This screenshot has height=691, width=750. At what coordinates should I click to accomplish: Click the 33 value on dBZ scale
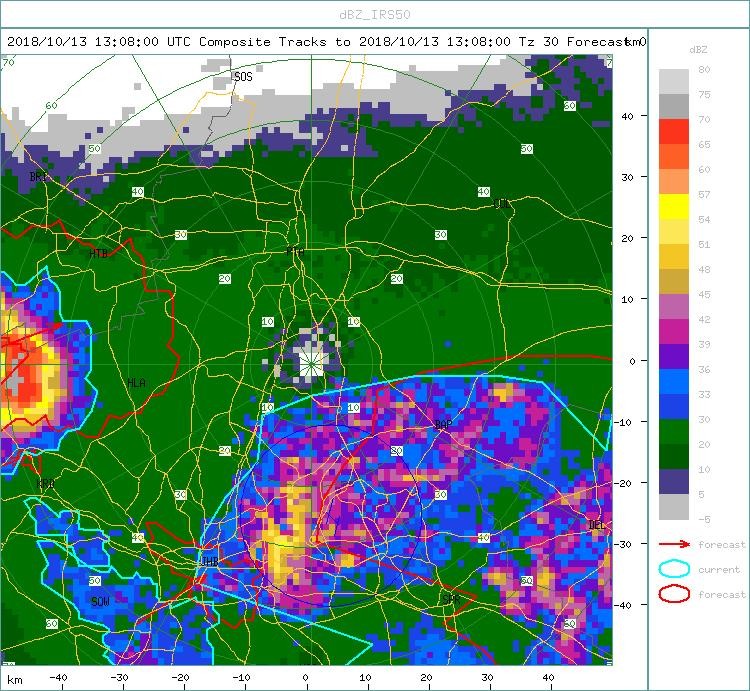click(x=704, y=395)
